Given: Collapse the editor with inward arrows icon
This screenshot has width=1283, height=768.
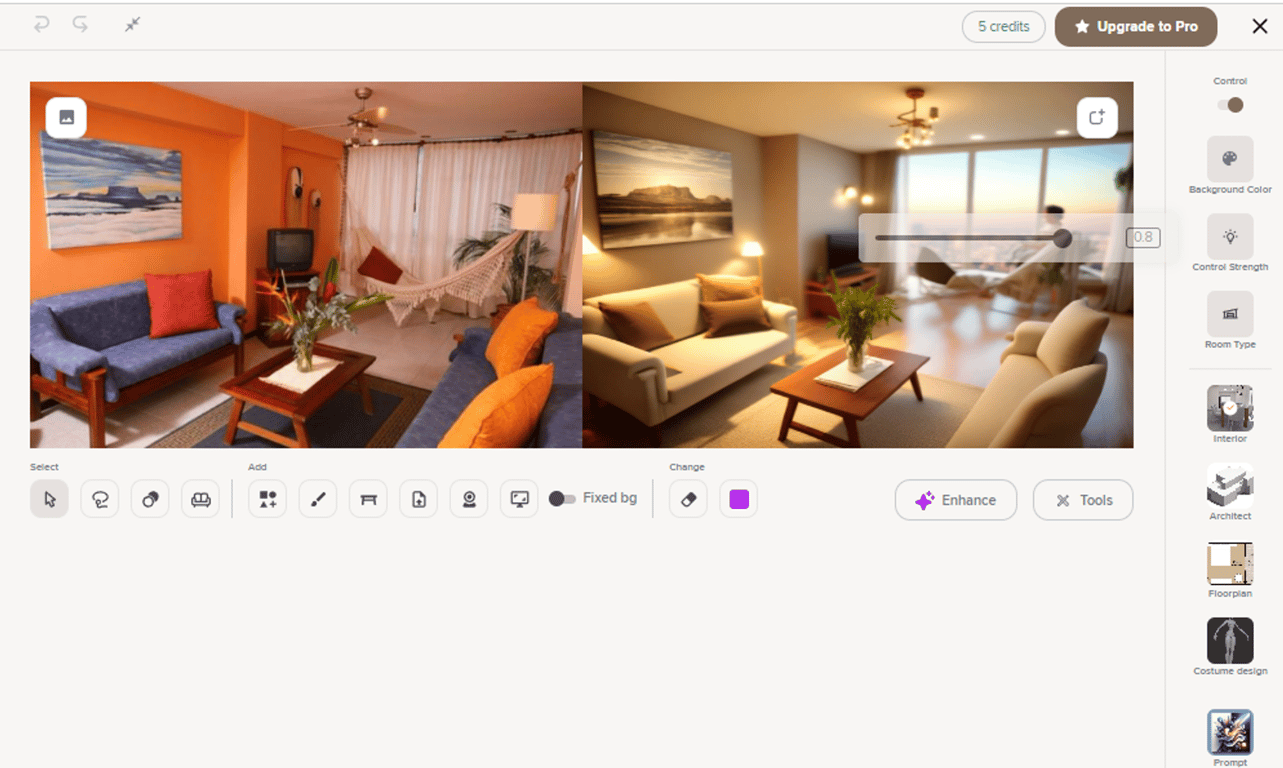Looking at the screenshot, I should tap(132, 25).
